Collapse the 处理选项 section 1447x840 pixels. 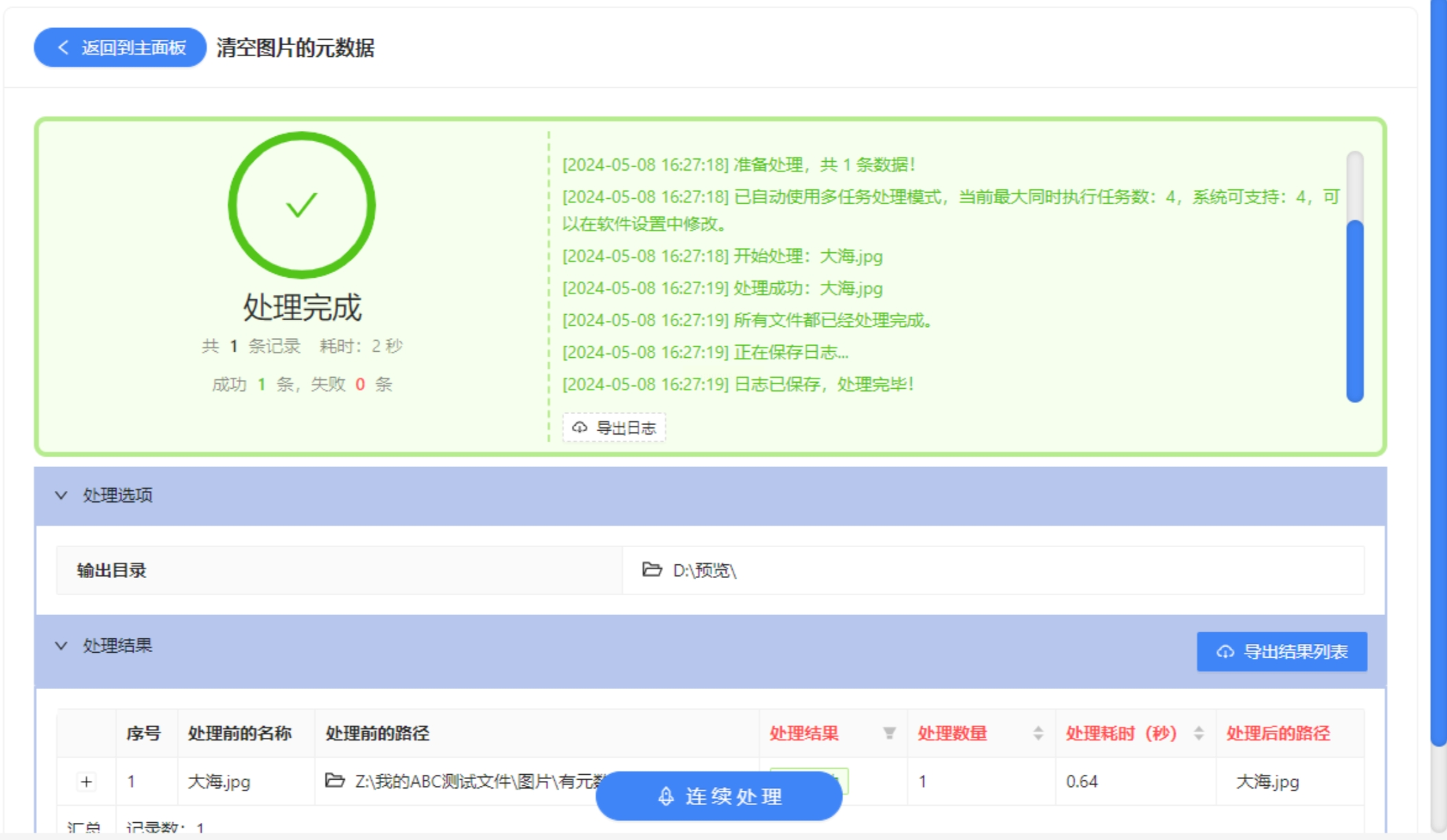click(x=62, y=495)
